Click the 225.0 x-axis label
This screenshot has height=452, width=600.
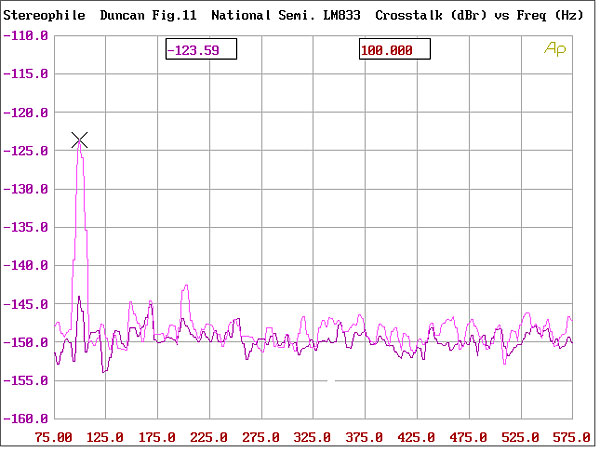[x=209, y=437]
